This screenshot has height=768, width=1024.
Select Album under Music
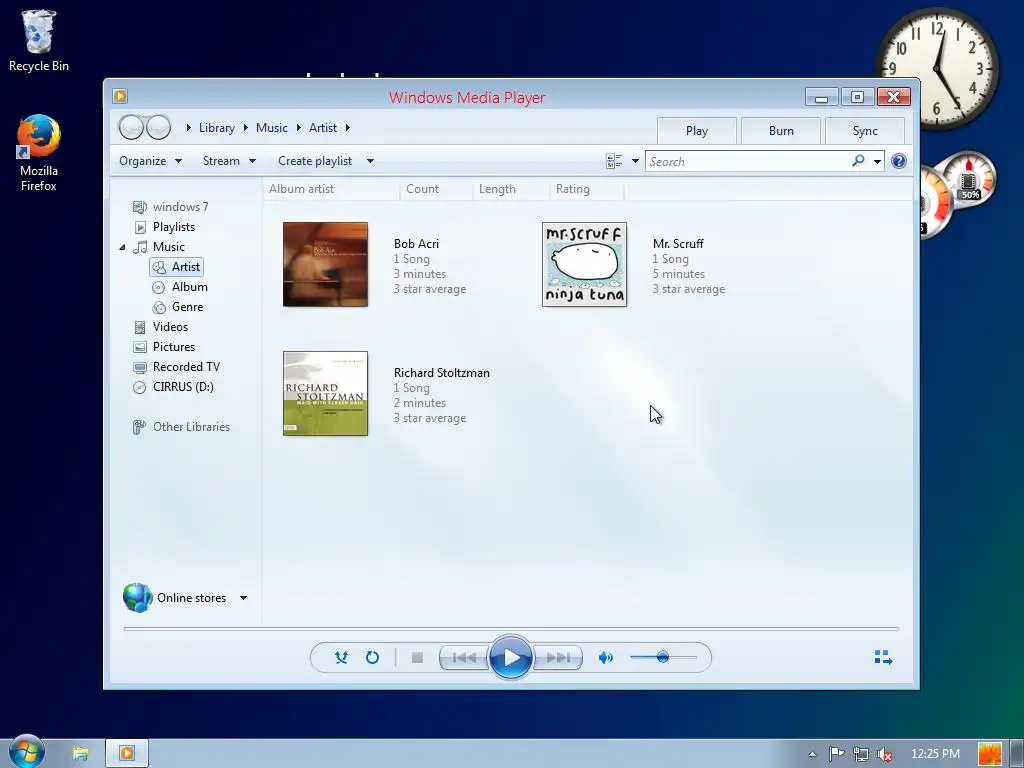point(180,287)
